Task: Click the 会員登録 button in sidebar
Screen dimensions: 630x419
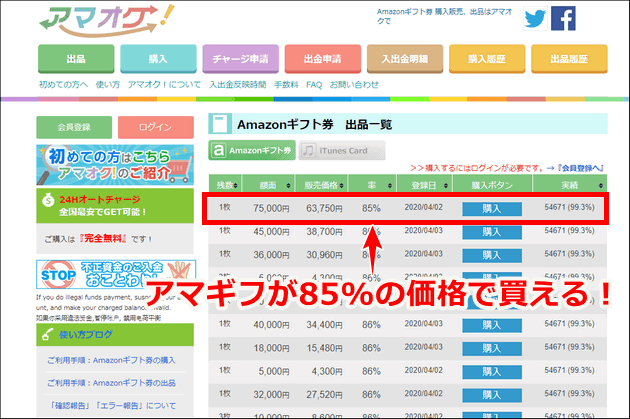Action: coord(74,127)
